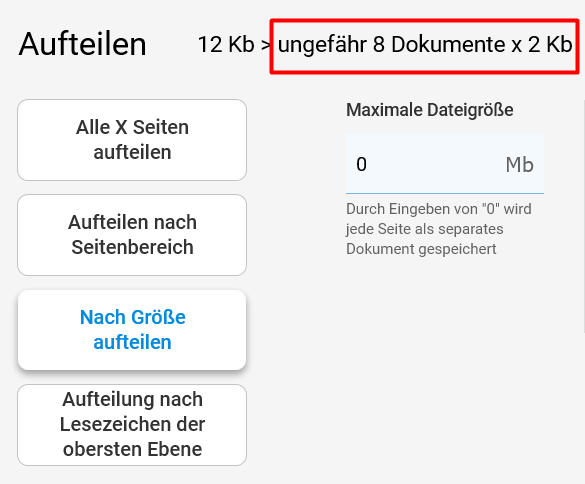Click the Mb unit suffix in the size field

point(519,165)
